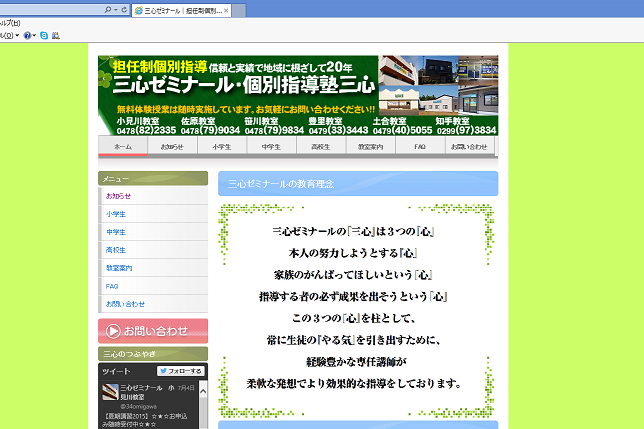The height and width of the screenshot is (429, 644).
Task: Click the 知手教室 phone number 0299(97)3834
Action: coord(467,131)
